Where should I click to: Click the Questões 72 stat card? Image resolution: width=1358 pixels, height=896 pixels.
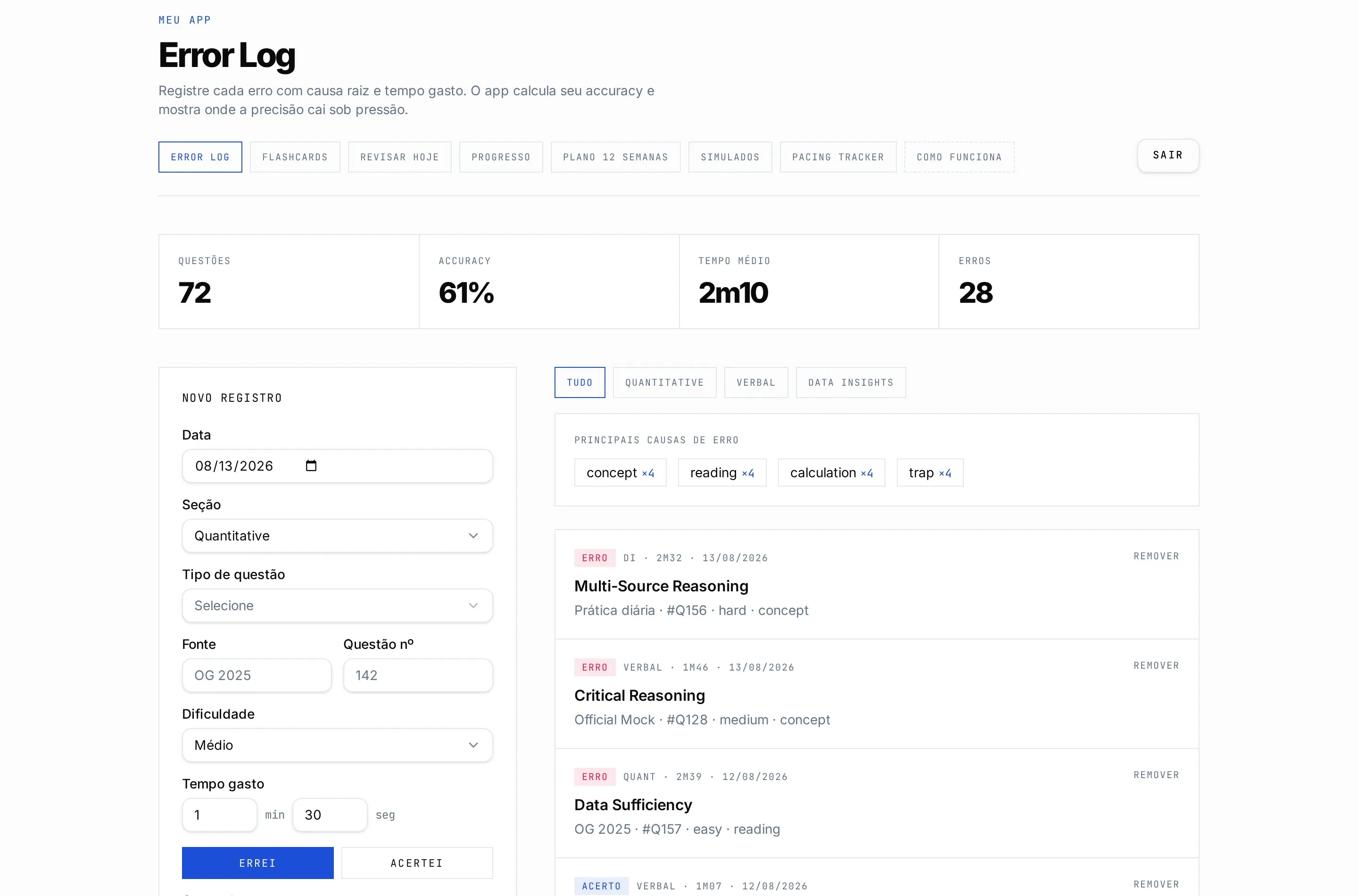click(289, 281)
